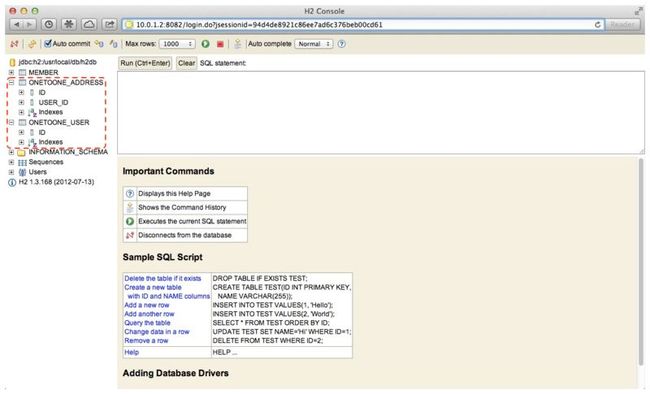
Task: Click 'Add a new row' link
Action: click(x=147, y=305)
